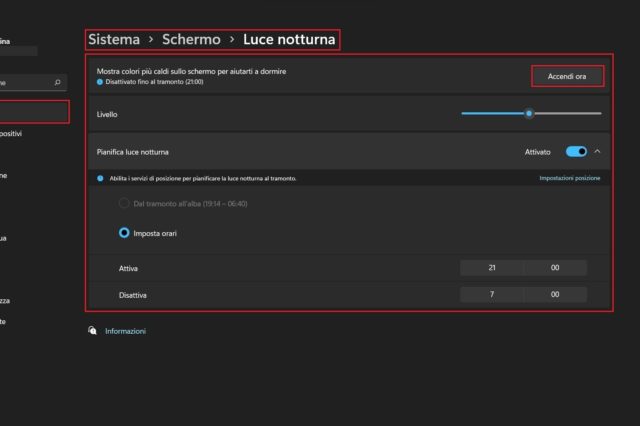Image resolution: width=640 pixels, height=426 pixels.
Task: Open the Impostazioni posizione link
Action: [569, 178]
